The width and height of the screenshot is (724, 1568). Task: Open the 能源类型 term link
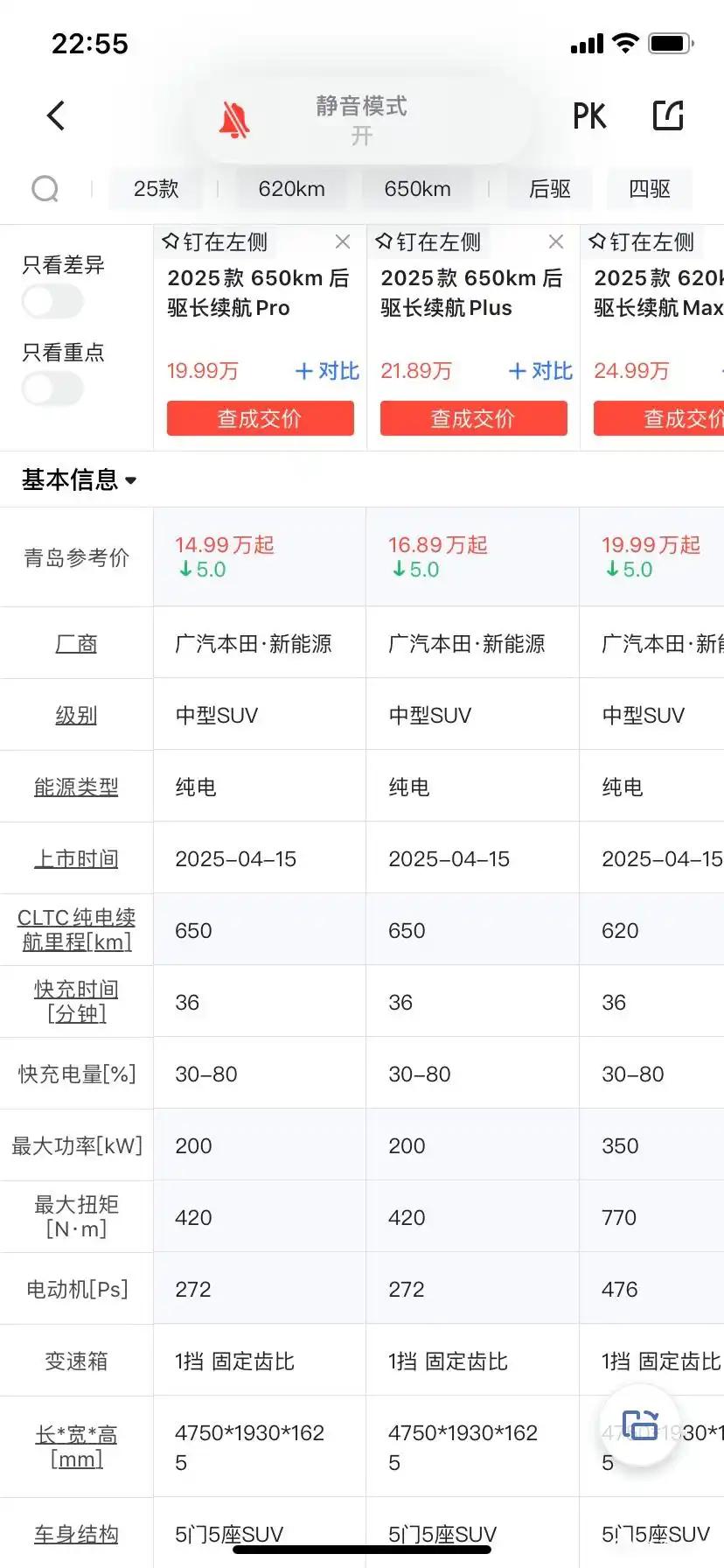click(x=76, y=787)
